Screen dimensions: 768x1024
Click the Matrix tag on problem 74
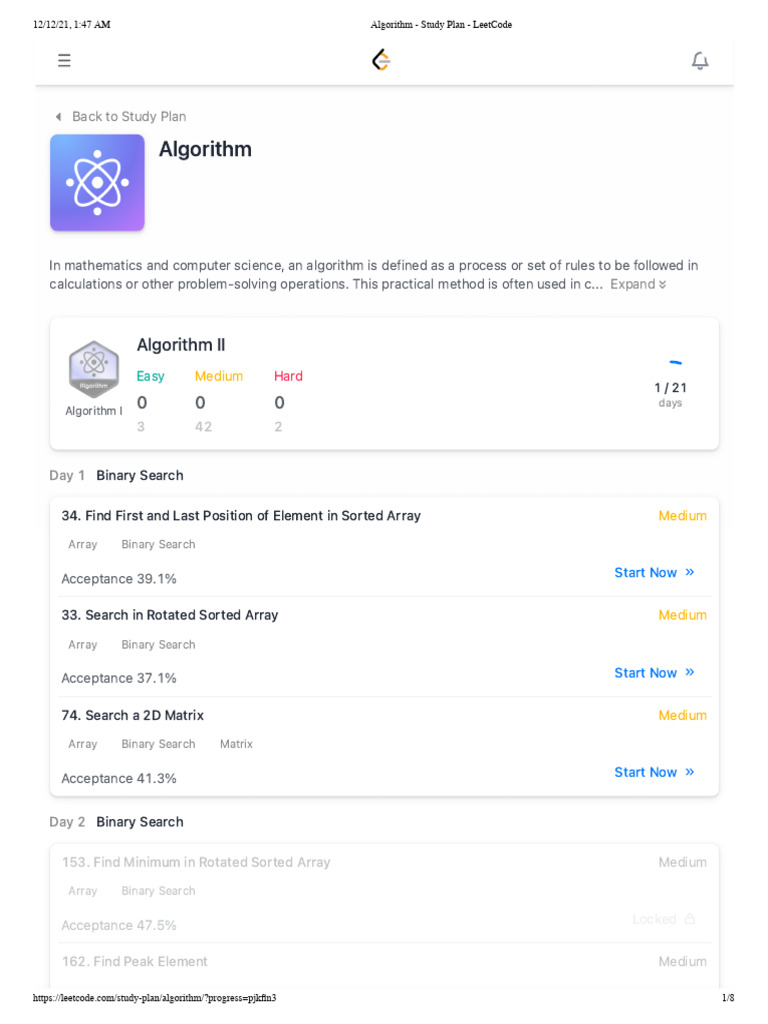[x=236, y=744]
